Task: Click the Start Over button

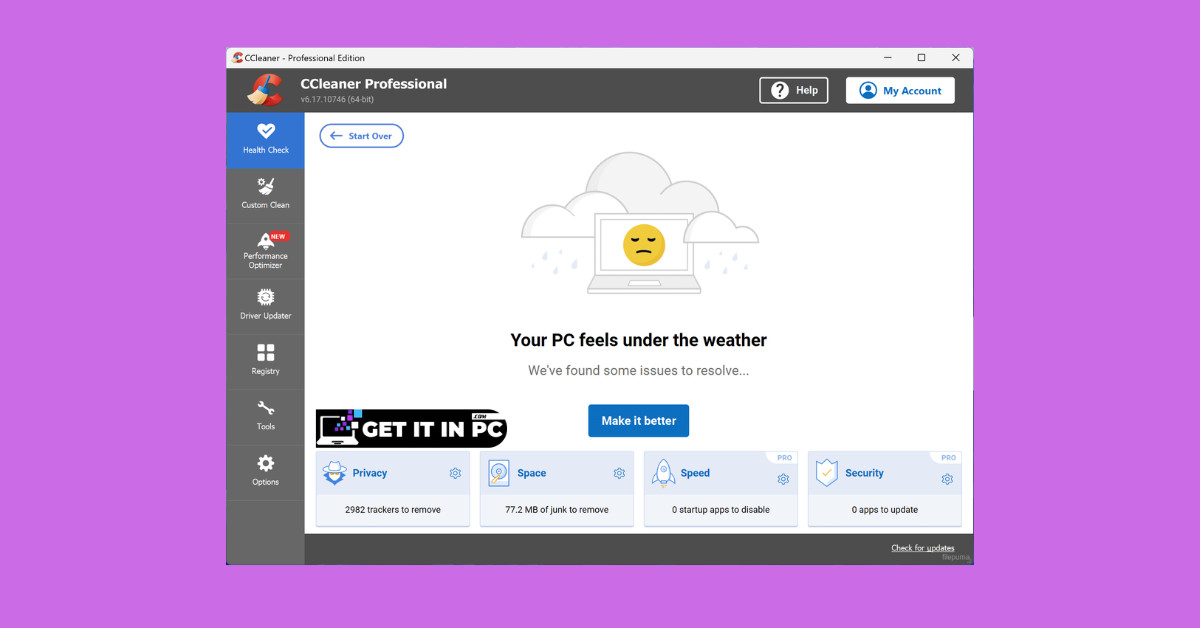Action: pyautogui.click(x=361, y=136)
